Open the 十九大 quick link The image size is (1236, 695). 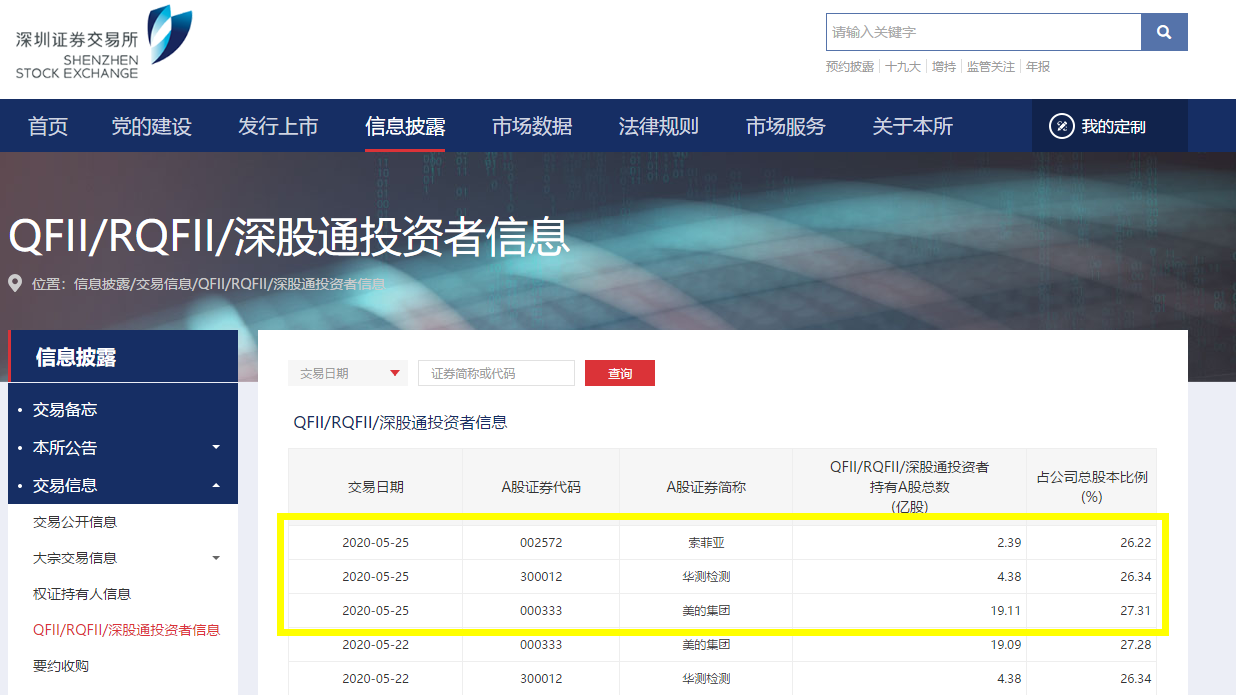click(903, 67)
